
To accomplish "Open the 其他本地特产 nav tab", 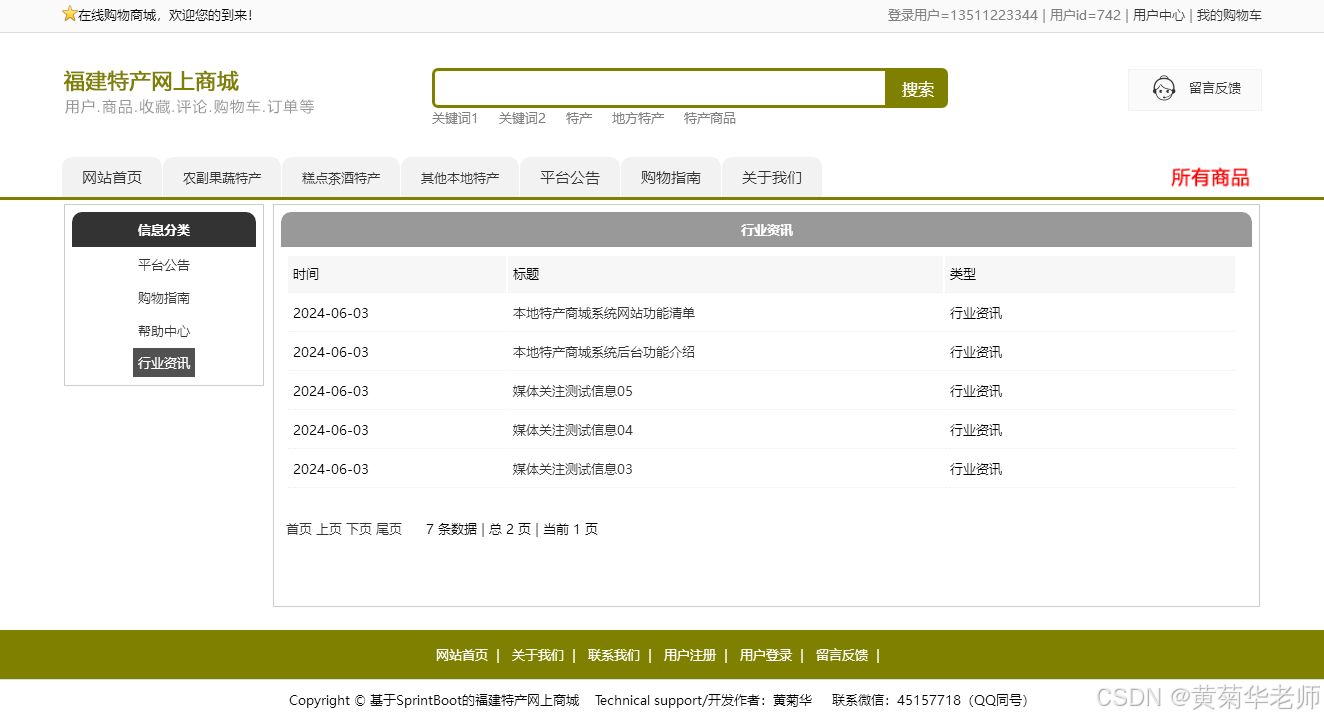I will pos(460,178).
